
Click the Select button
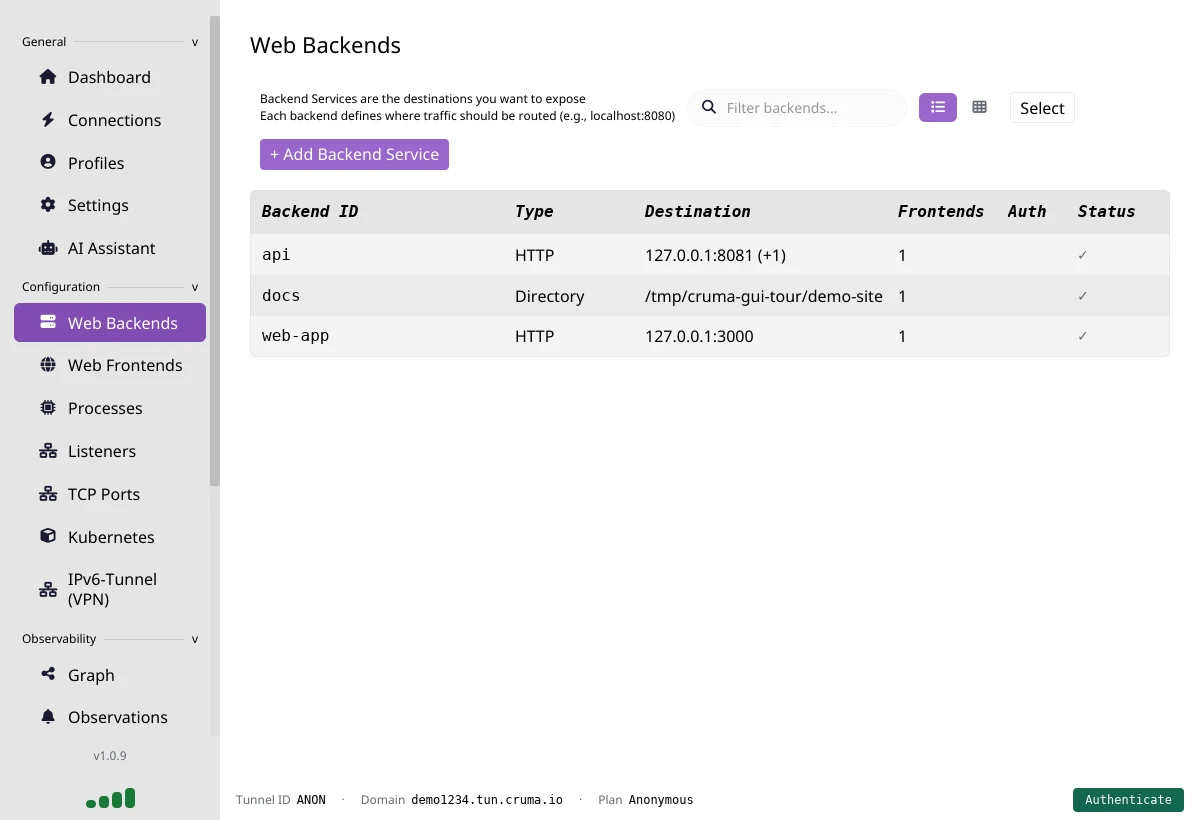point(1042,108)
